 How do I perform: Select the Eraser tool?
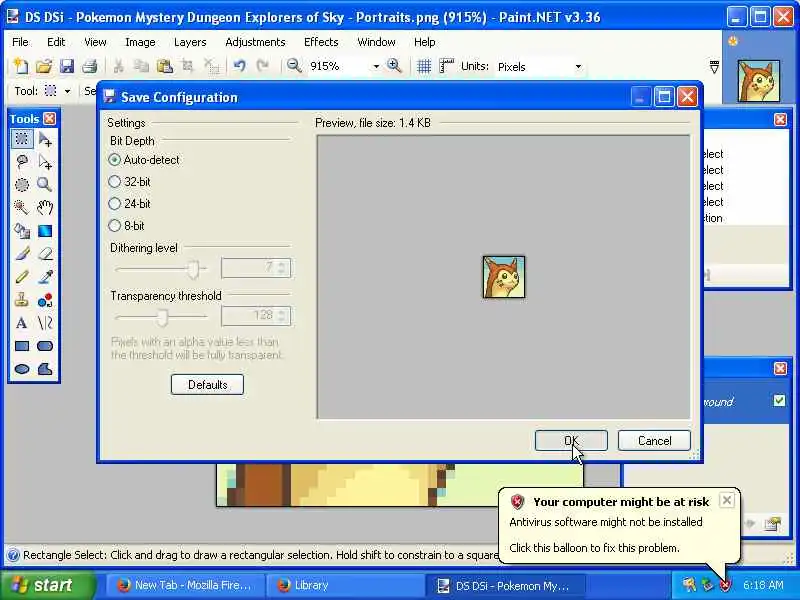[45, 254]
